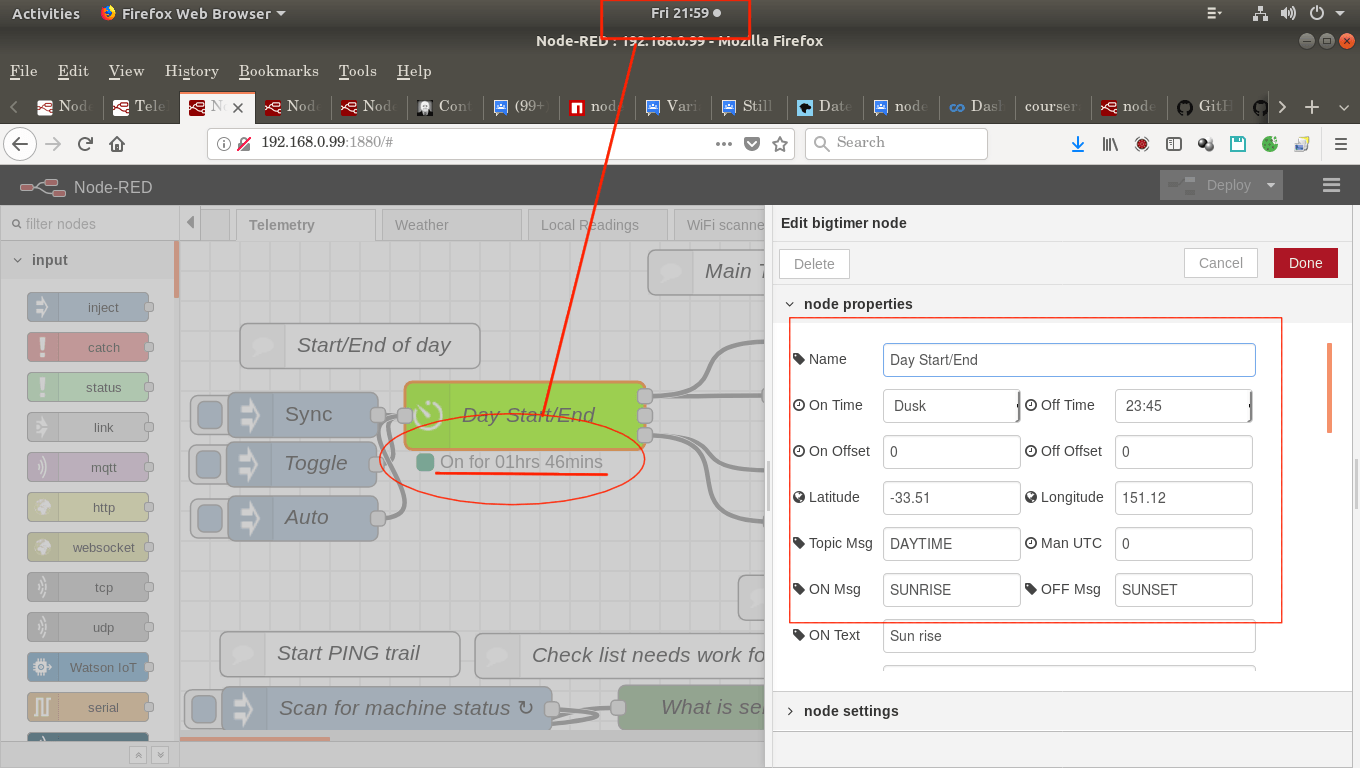Trigger the Sync inject node button
Viewport: 1360px width, 768px height.
[210, 415]
